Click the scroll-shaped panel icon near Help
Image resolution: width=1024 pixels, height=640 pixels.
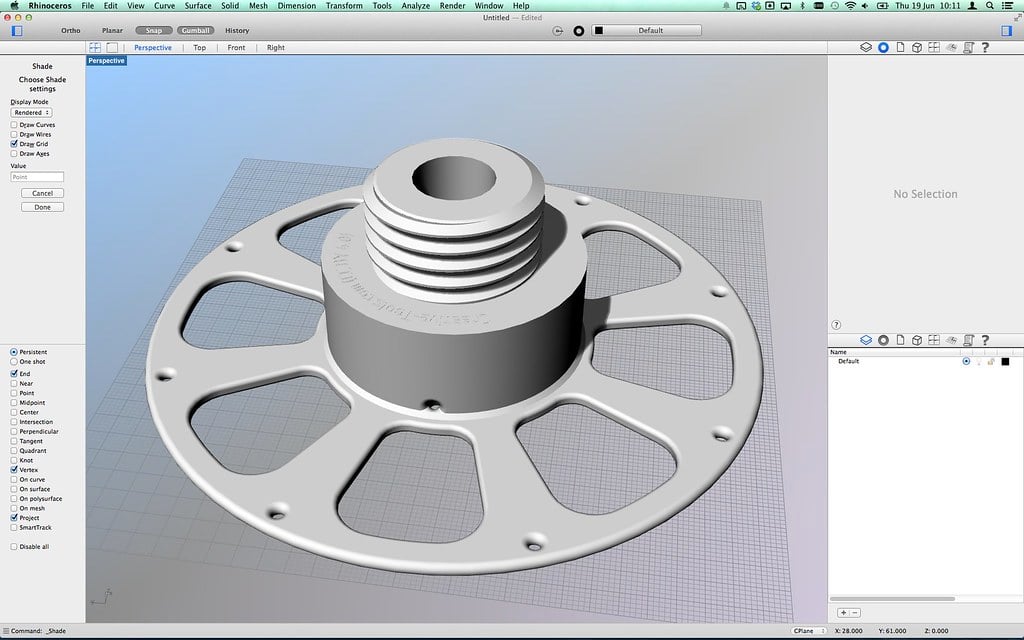click(968, 47)
